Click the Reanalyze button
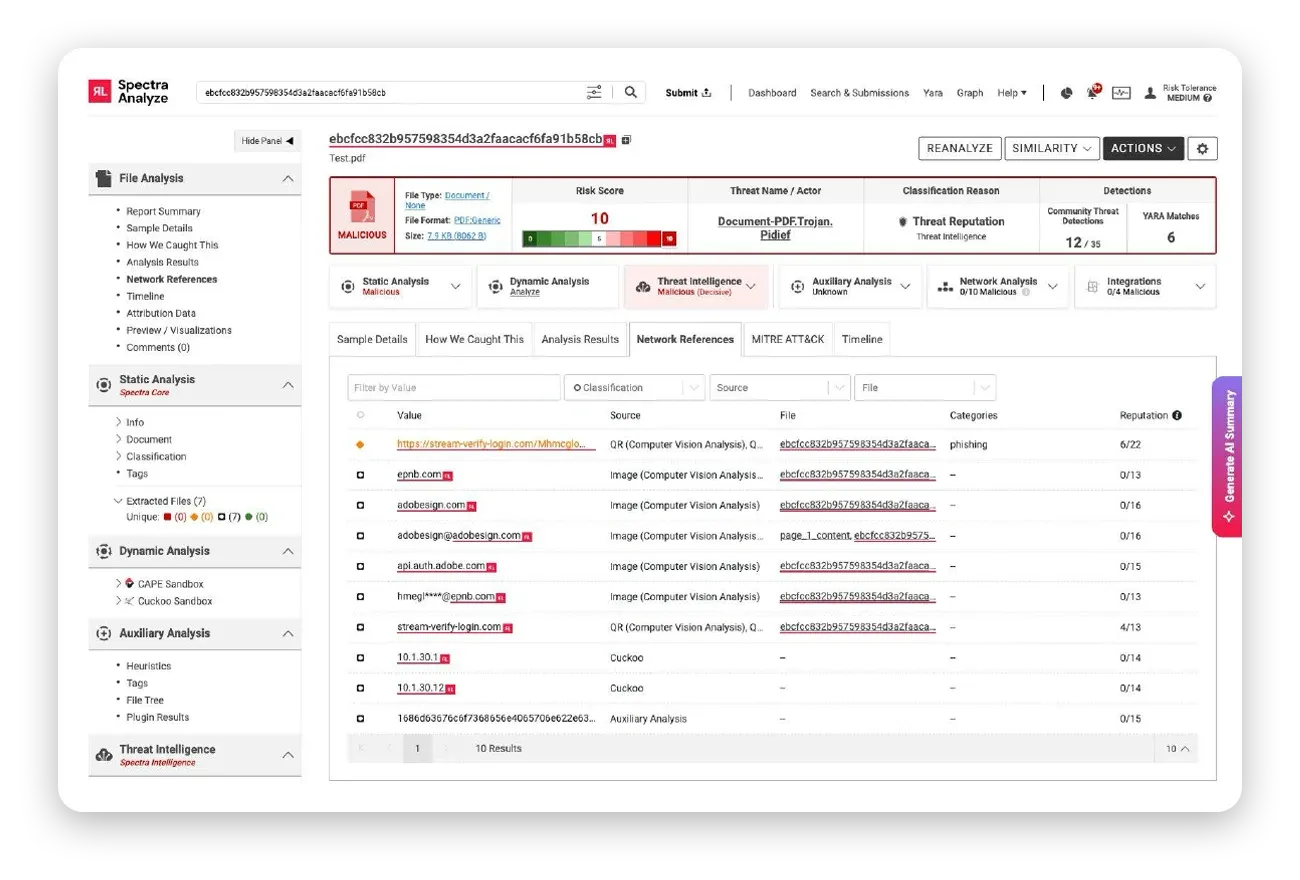Screen dimensions: 1300x880 959,148
